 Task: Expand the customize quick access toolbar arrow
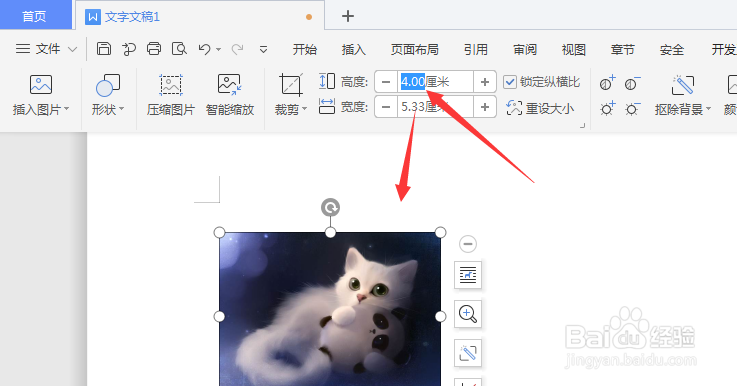263,49
